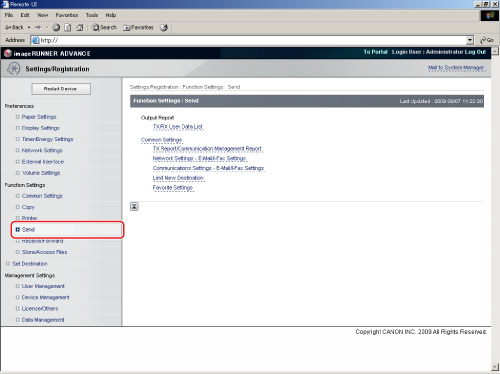Open Communications Settings - E-Mail/I-Fax Settings link
The height and width of the screenshot is (374, 500).
[208, 168]
